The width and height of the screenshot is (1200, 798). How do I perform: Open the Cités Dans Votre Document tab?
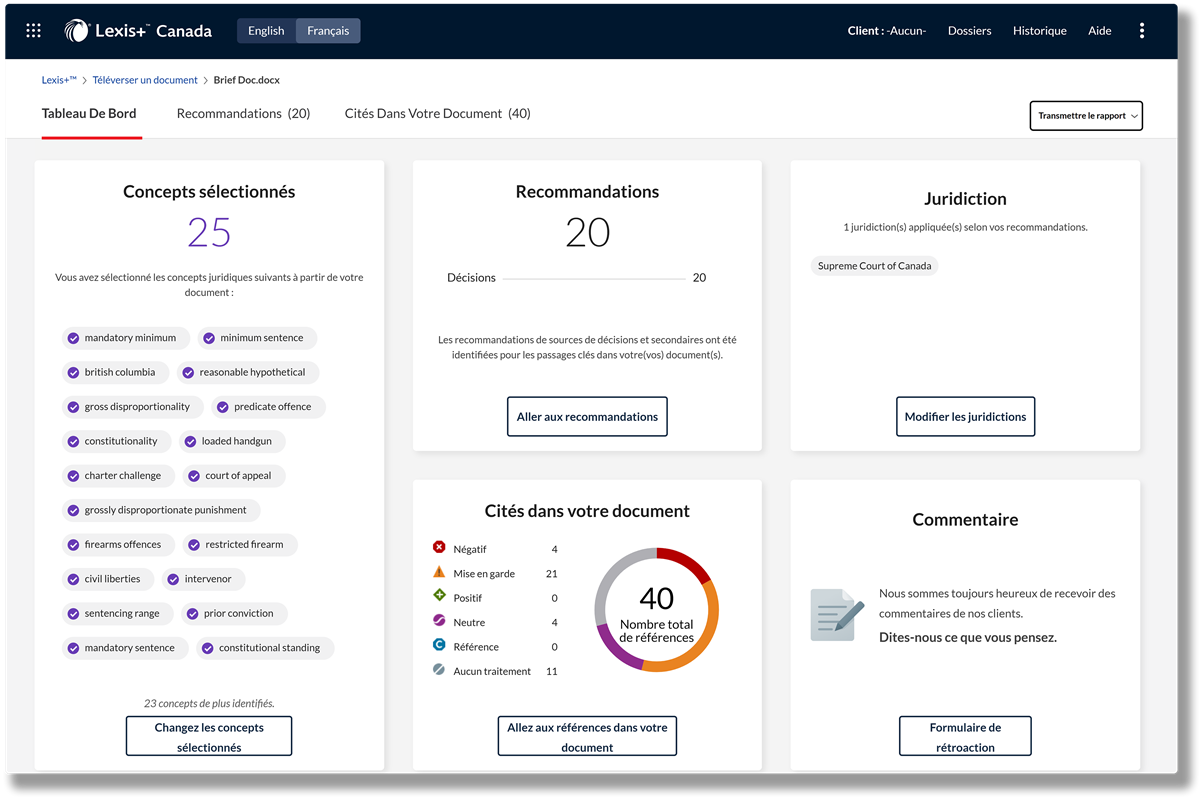pyautogui.click(x=437, y=114)
